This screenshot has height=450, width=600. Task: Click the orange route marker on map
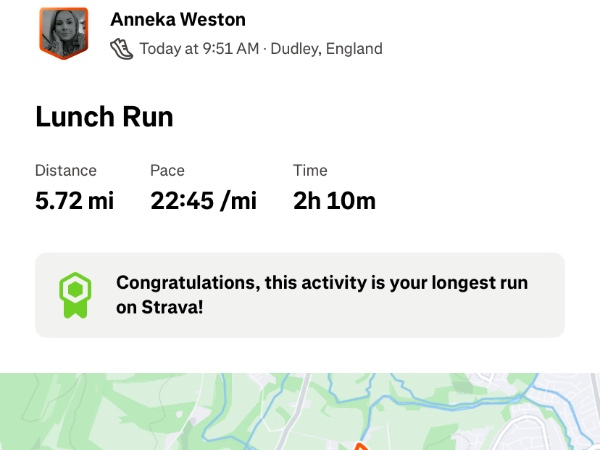coord(361,445)
